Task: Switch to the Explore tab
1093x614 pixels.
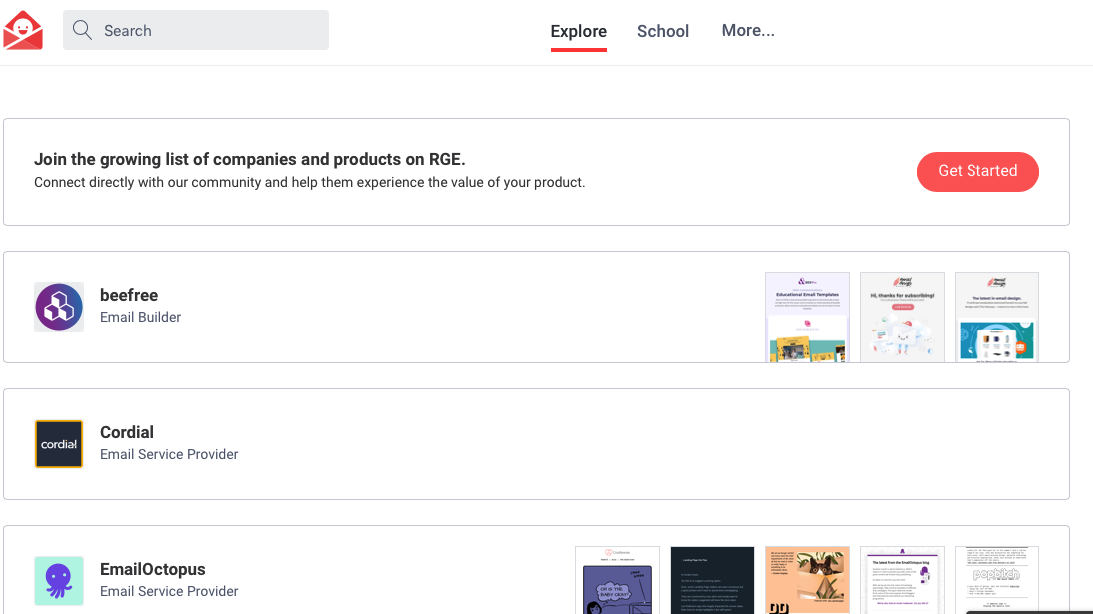Action: [578, 31]
